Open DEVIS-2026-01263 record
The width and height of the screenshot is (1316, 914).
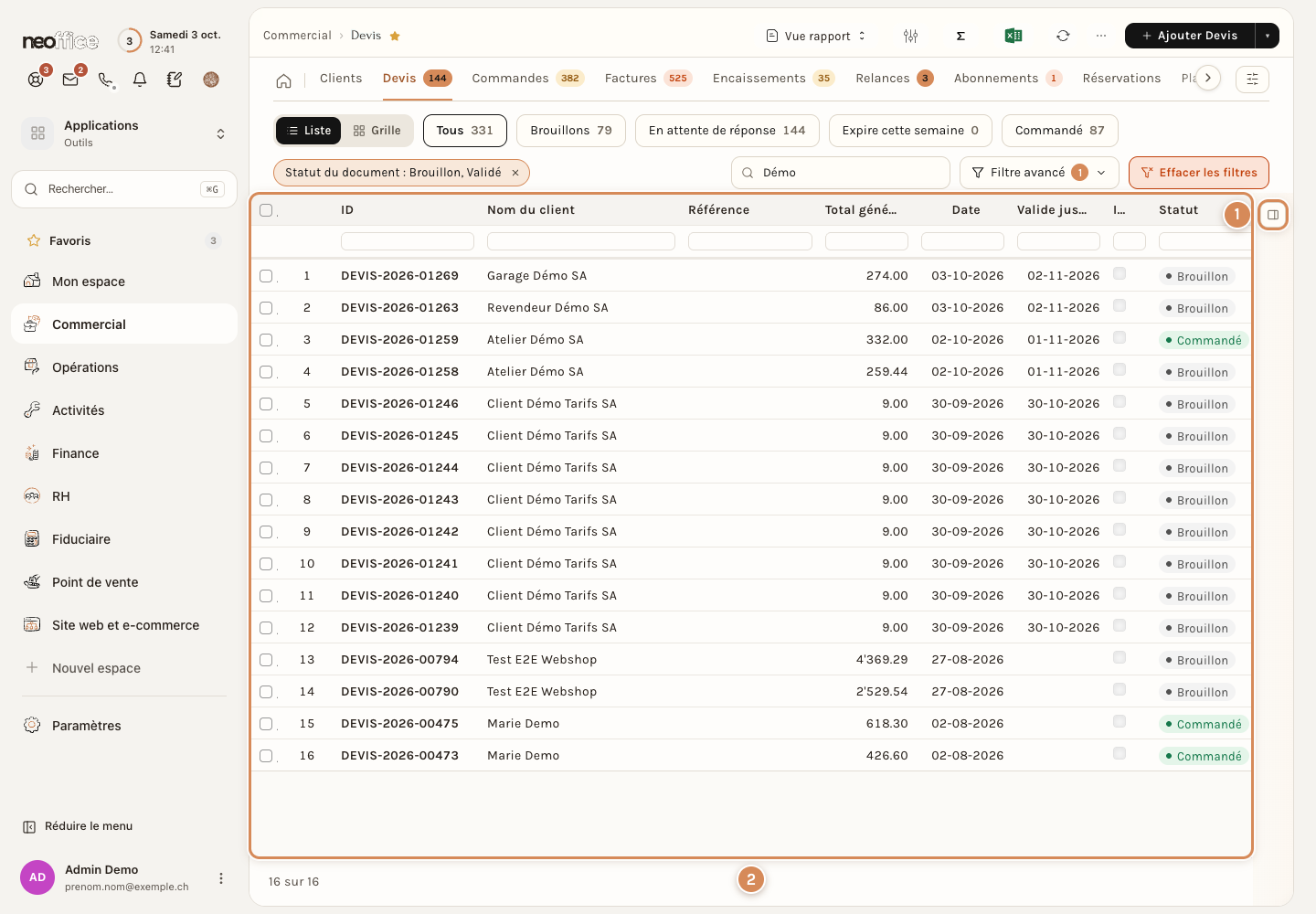tap(399, 308)
